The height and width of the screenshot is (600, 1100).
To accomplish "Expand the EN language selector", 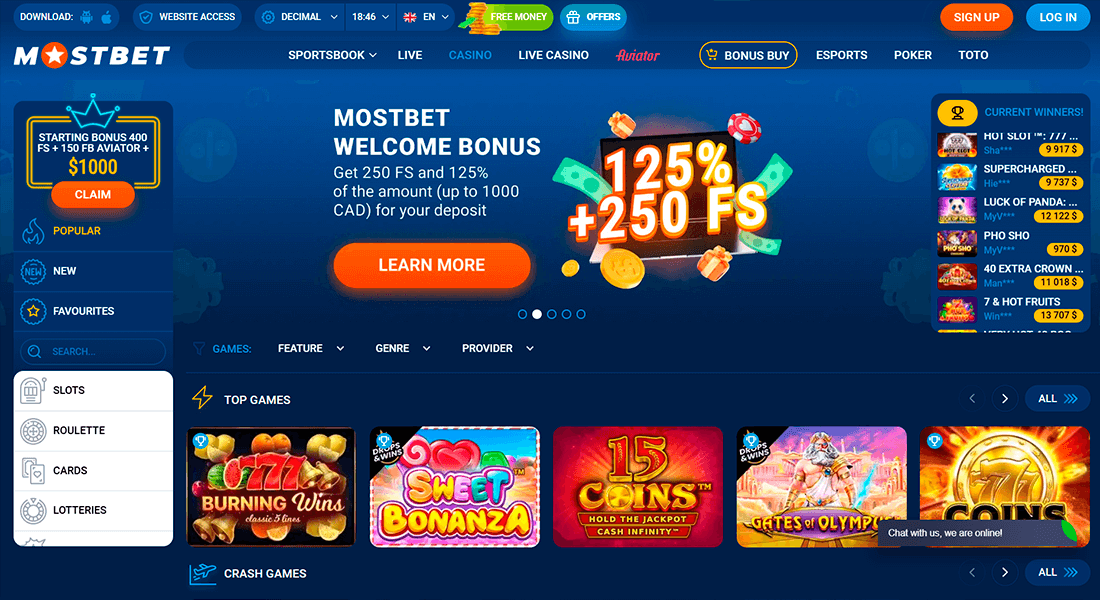I will coord(426,17).
